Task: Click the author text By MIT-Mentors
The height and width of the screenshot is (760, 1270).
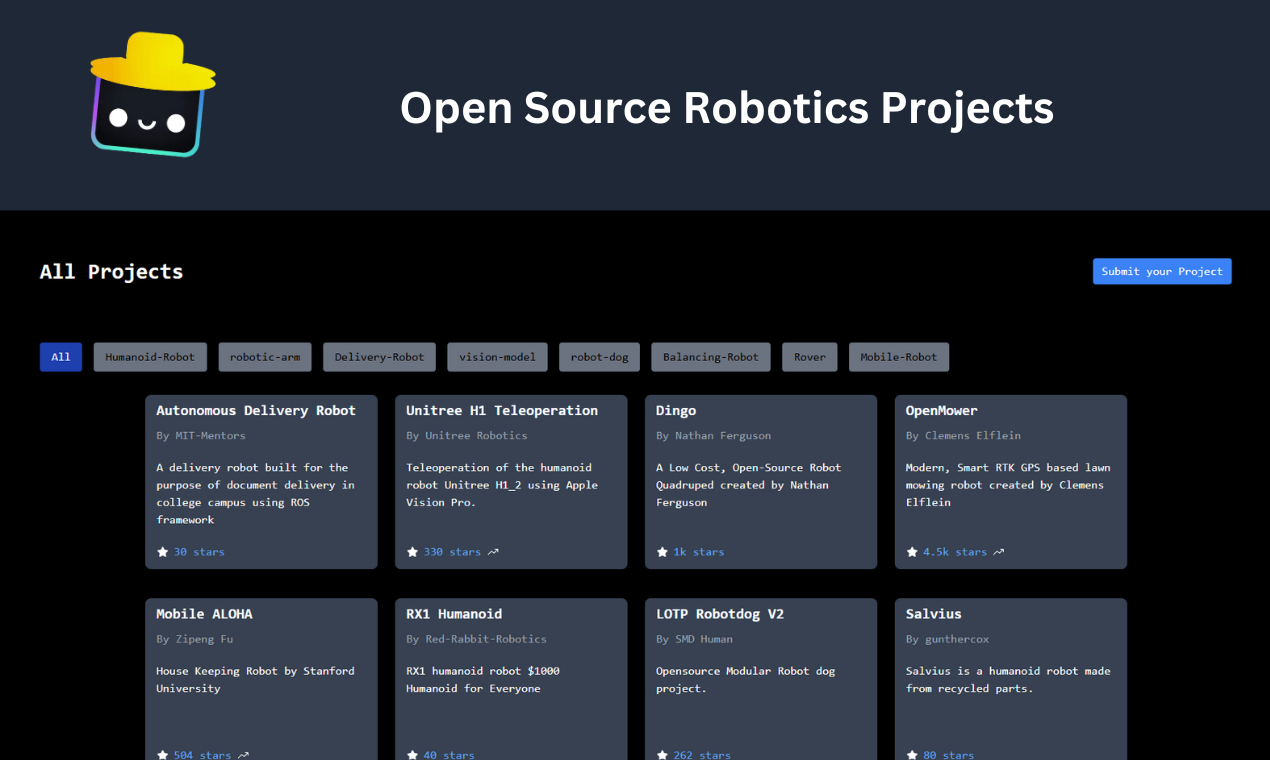Action: point(201,436)
